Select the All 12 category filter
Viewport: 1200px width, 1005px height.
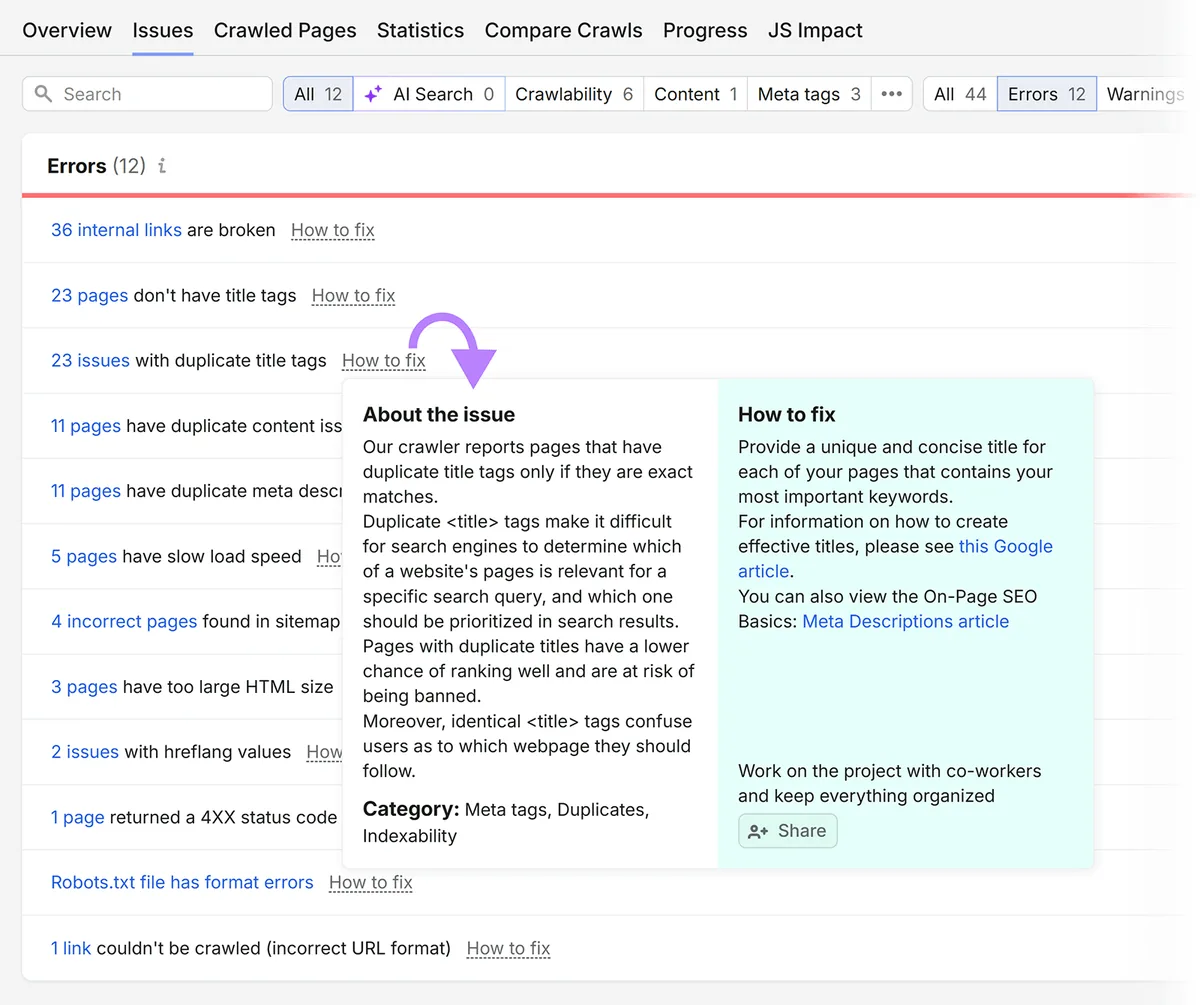click(318, 94)
